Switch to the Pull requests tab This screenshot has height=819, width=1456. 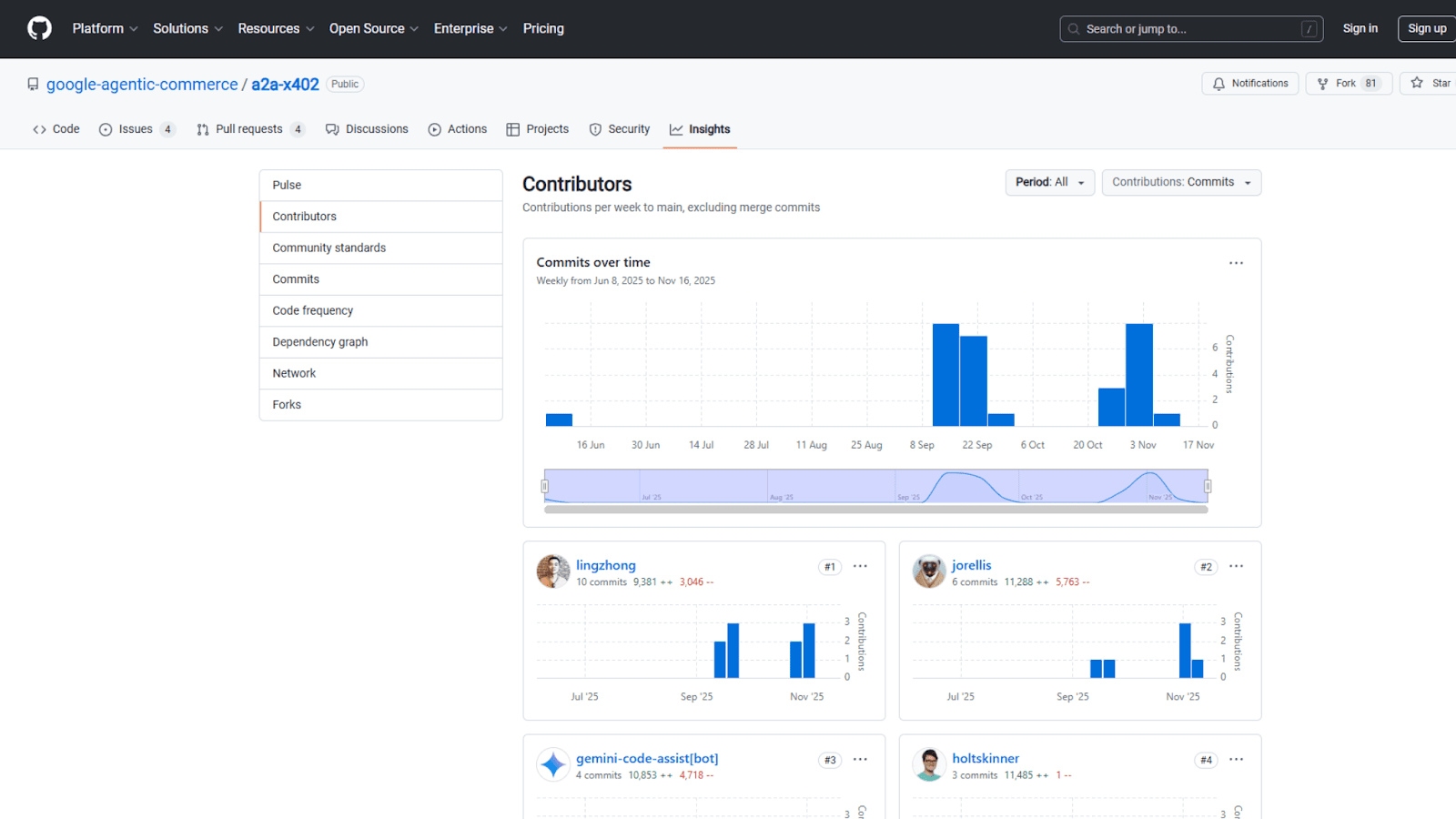249,128
